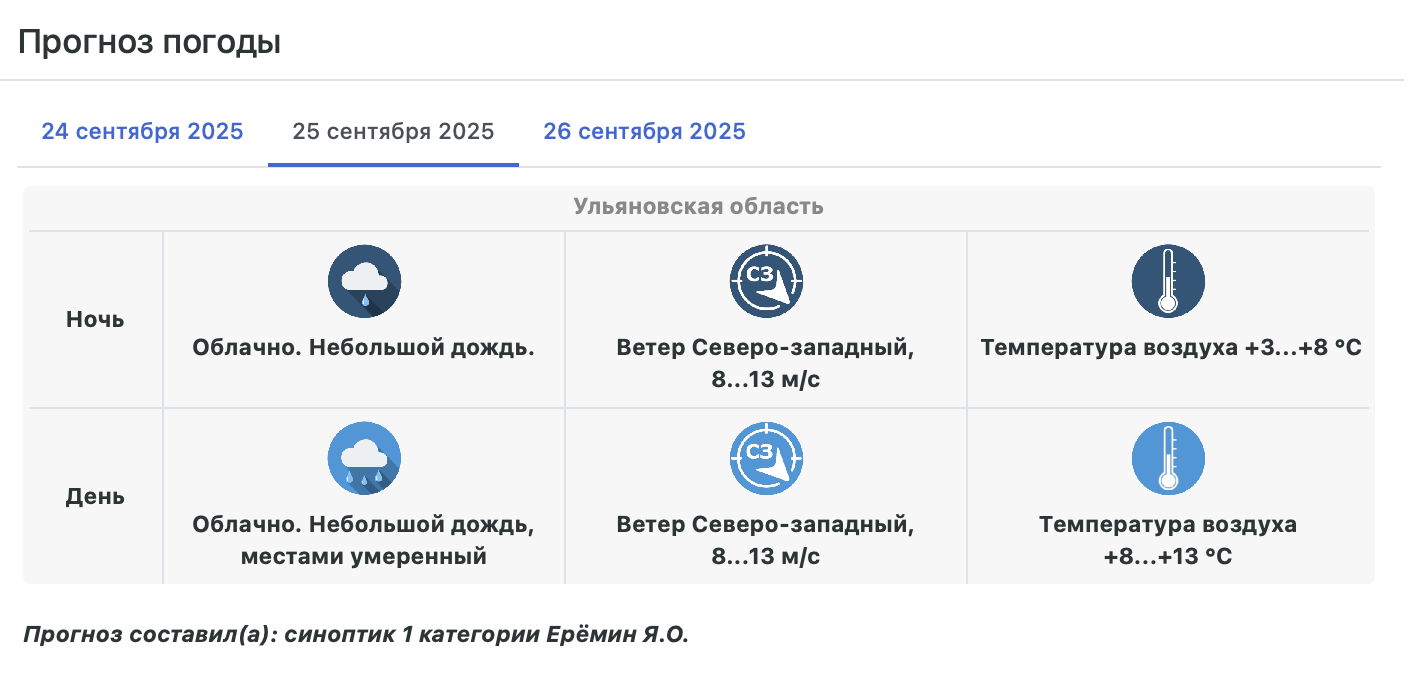Click the +8...+13 °C temperature text
Image resolution: width=1408 pixels, height=684 pixels.
click(1168, 557)
